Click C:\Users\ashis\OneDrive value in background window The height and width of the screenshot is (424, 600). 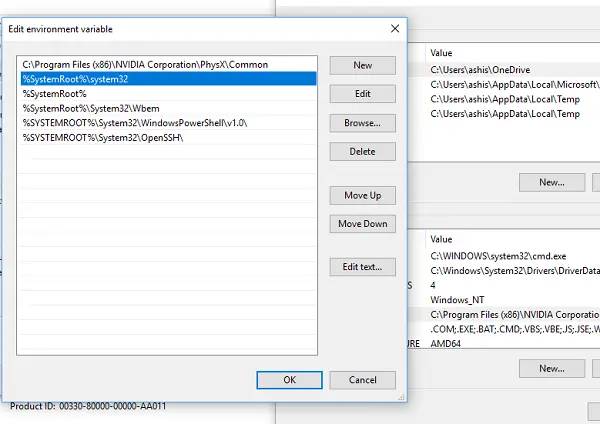(x=480, y=70)
